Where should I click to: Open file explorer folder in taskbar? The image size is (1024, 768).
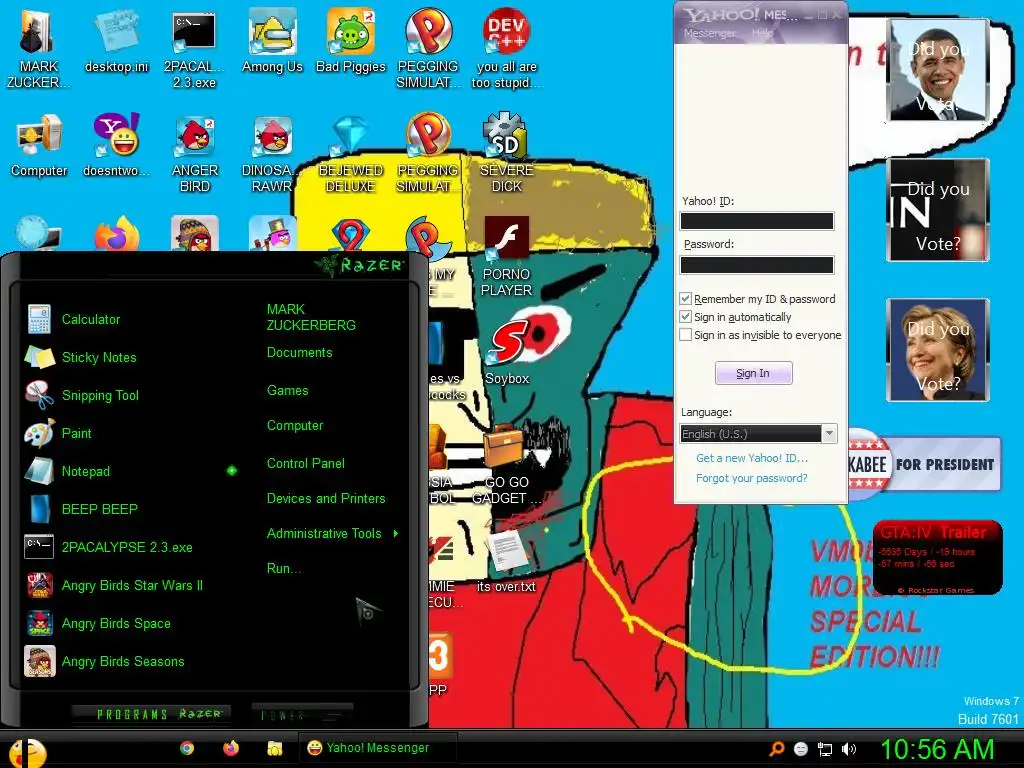tap(275, 748)
